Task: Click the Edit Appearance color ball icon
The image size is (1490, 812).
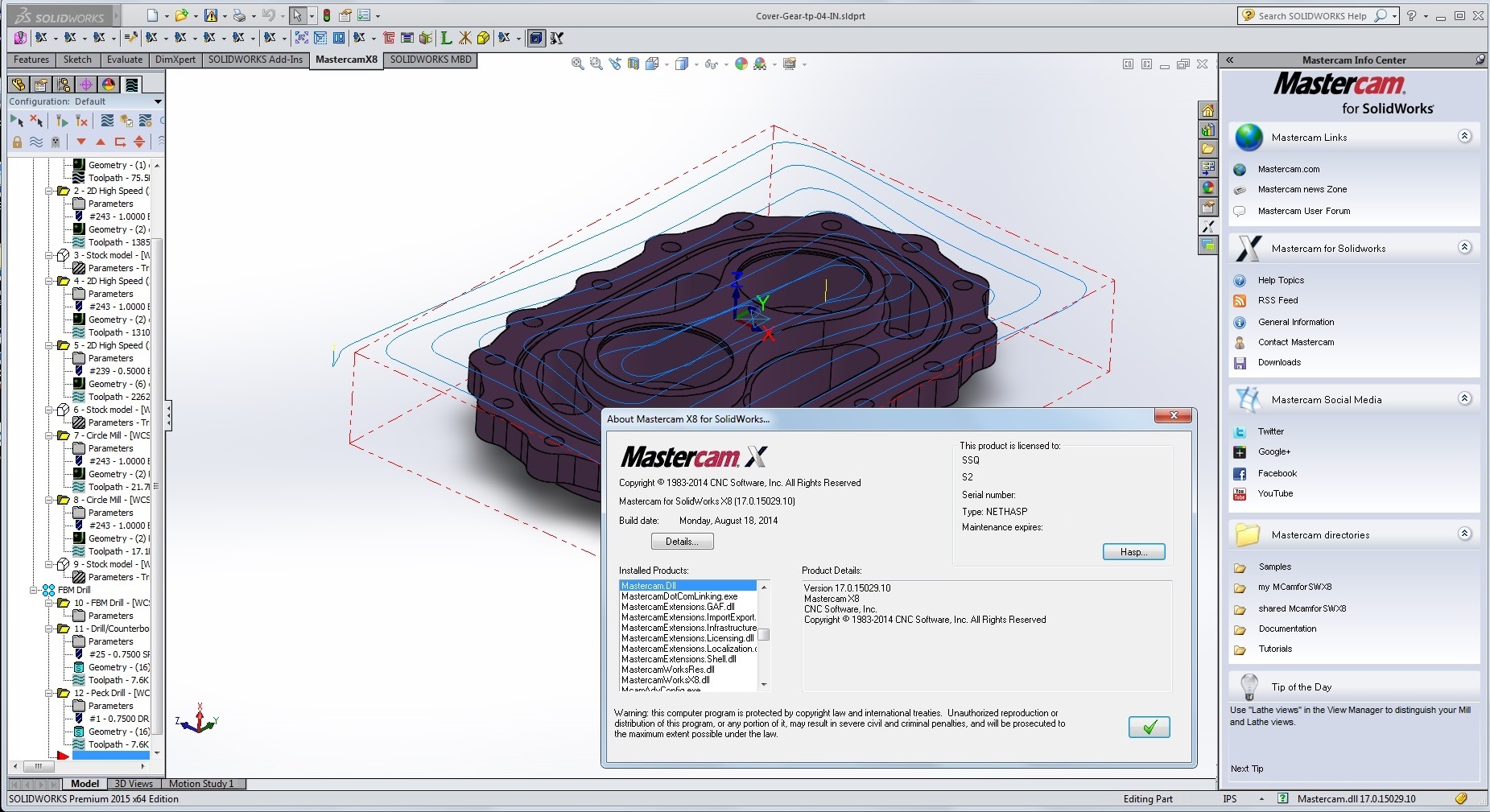Action: pos(741,64)
